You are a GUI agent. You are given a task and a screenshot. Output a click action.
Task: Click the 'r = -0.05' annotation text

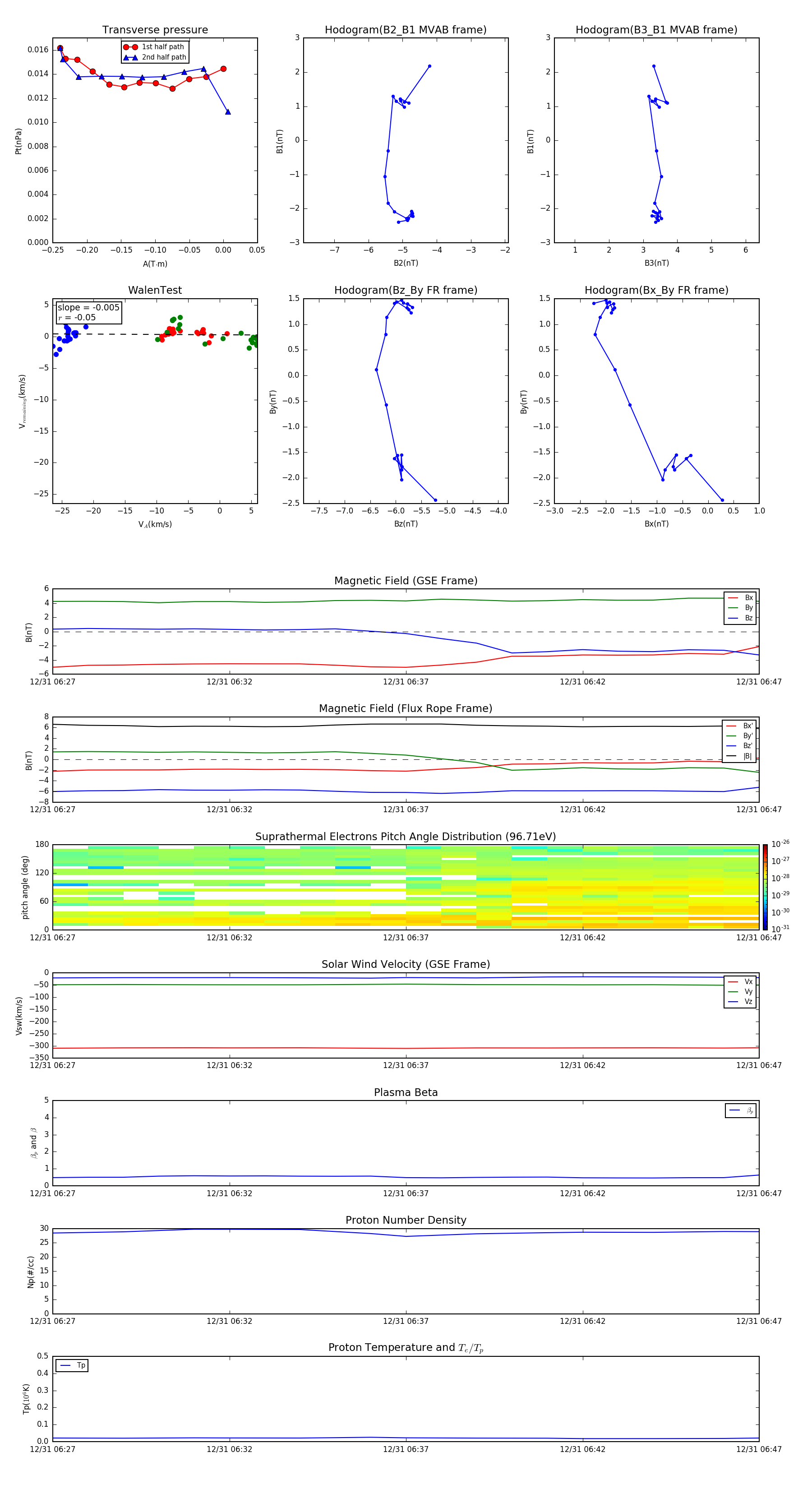[77, 317]
